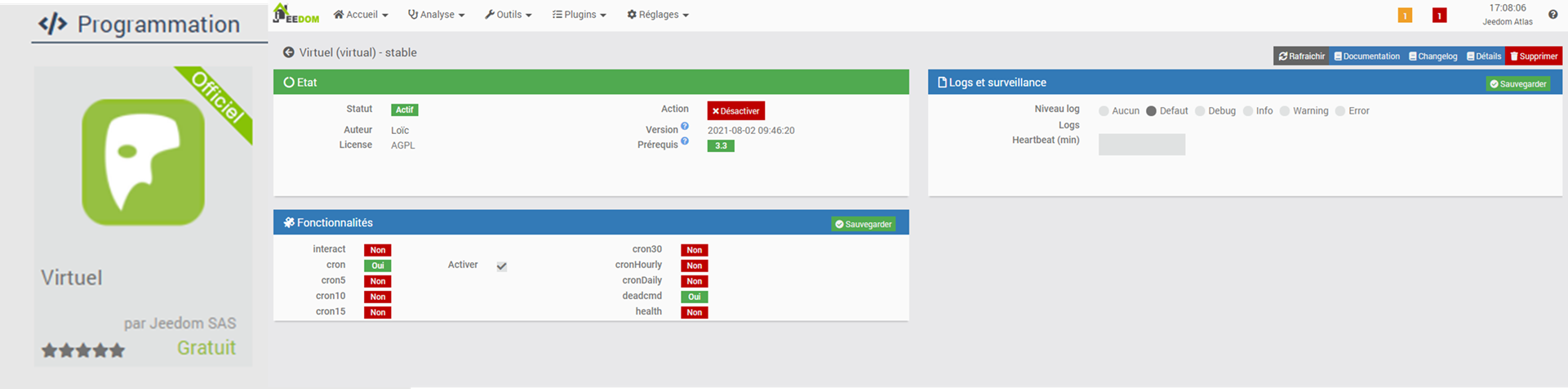Select the Aucun log level
The image size is (1568, 389).
(1104, 111)
